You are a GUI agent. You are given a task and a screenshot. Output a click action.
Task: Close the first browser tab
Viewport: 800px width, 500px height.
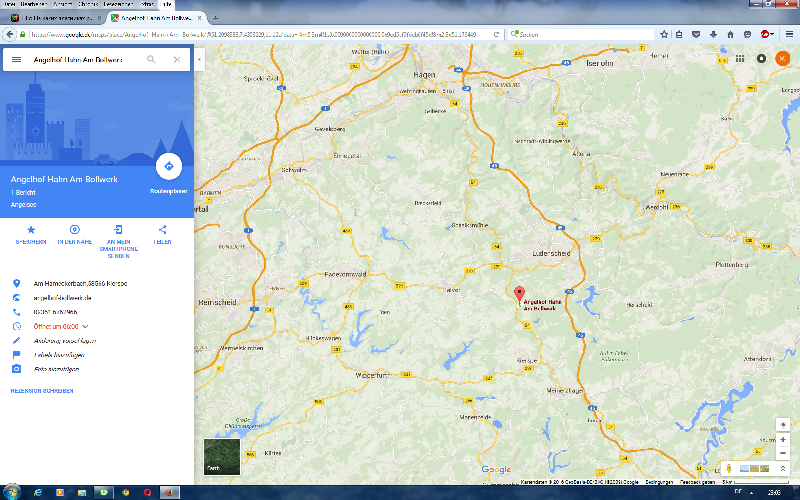point(99,18)
